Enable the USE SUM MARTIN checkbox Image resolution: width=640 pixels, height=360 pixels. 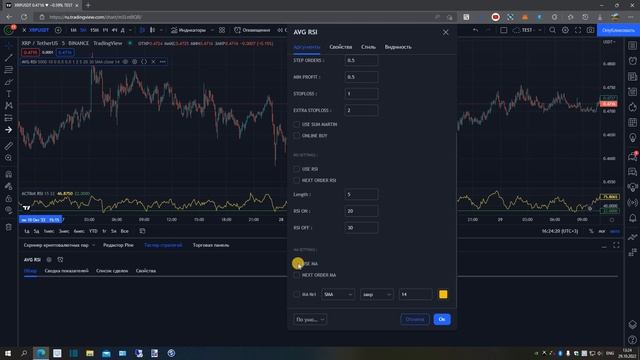click(x=297, y=124)
